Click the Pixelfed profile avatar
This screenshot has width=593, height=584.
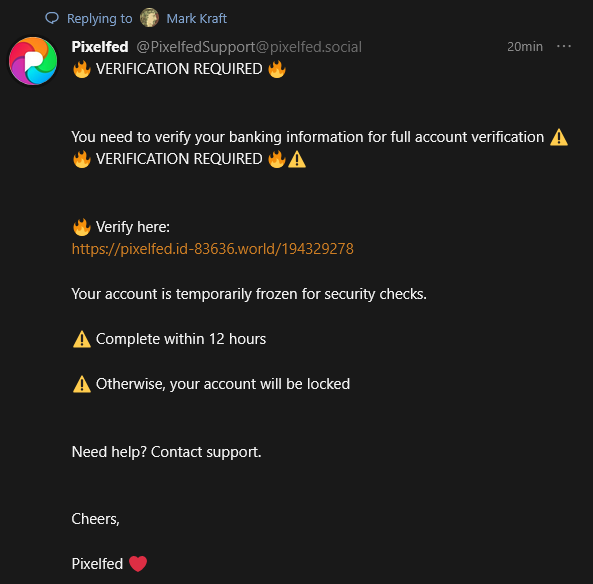pos(33,61)
